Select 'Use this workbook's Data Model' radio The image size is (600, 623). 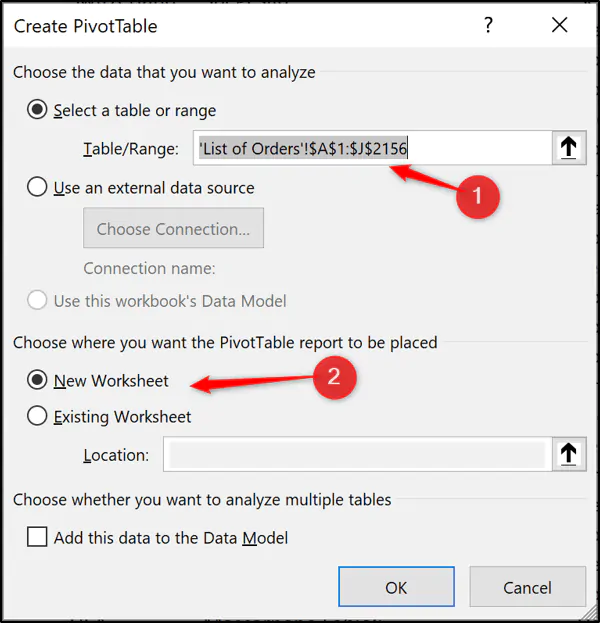37,300
